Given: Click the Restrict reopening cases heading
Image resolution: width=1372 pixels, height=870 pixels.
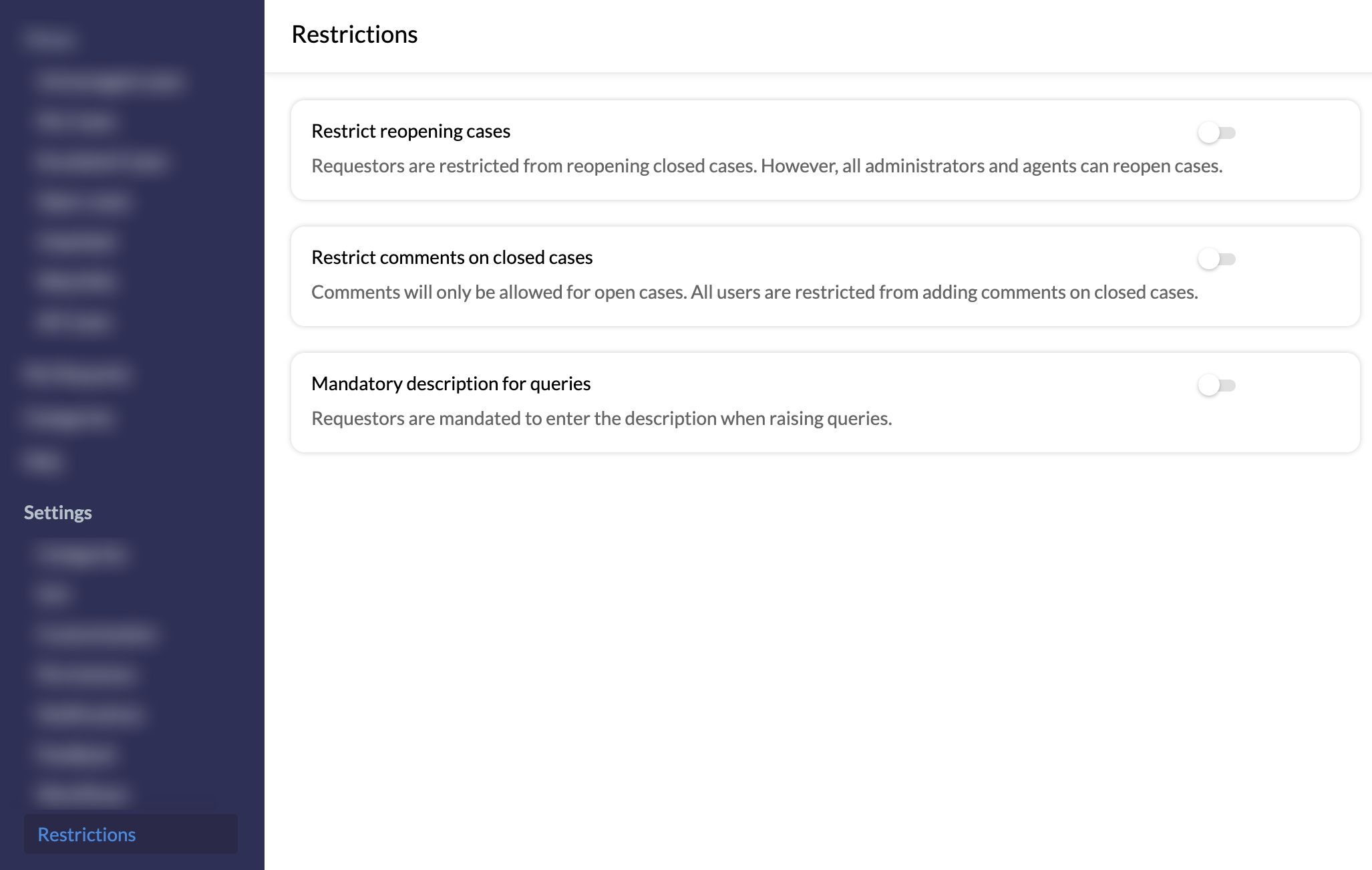Looking at the screenshot, I should pos(411,131).
